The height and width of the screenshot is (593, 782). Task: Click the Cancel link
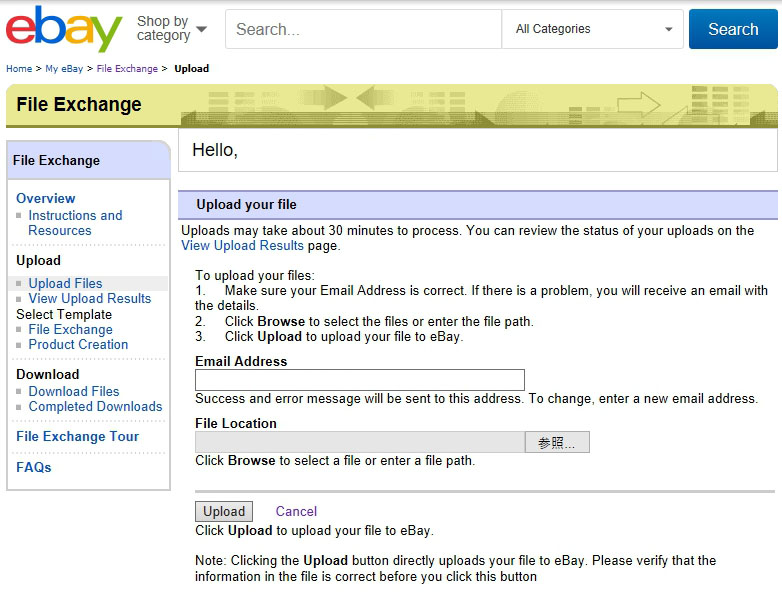pyautogui.click(x=296, y=511)
